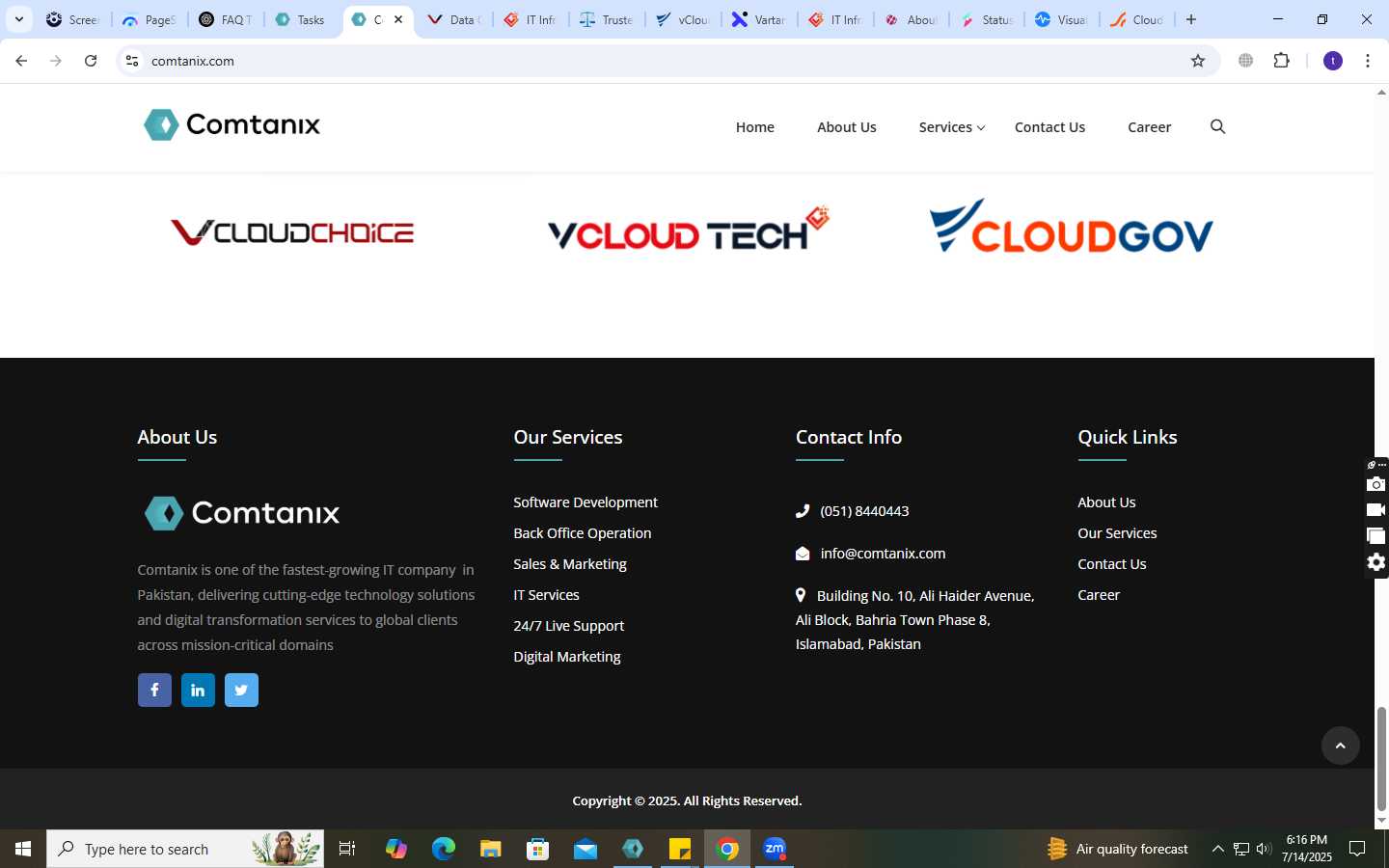Reload the page
The image size is (1389, 868).
[x=91, y=61]
